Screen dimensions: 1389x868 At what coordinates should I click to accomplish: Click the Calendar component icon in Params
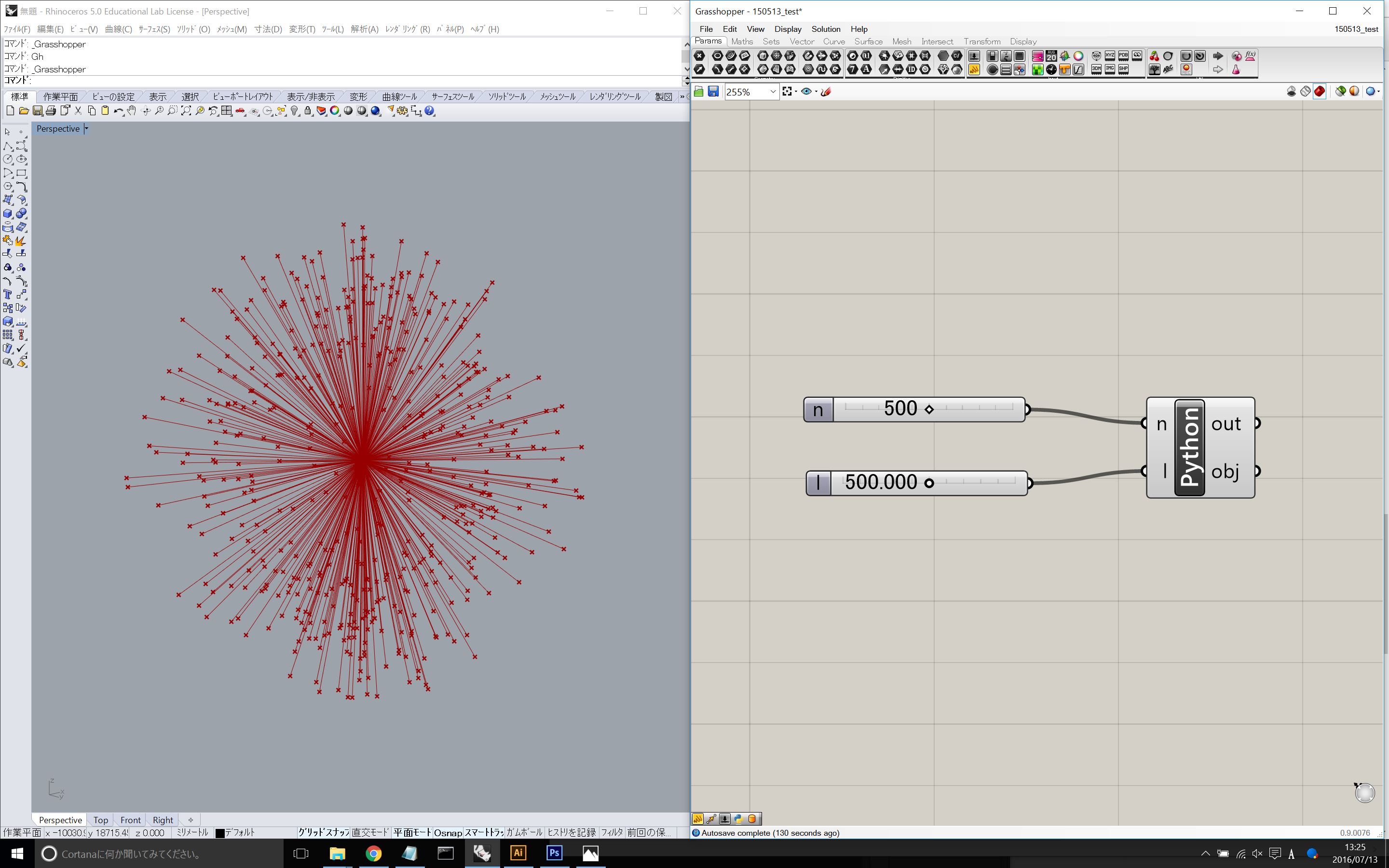point(1051,55)
